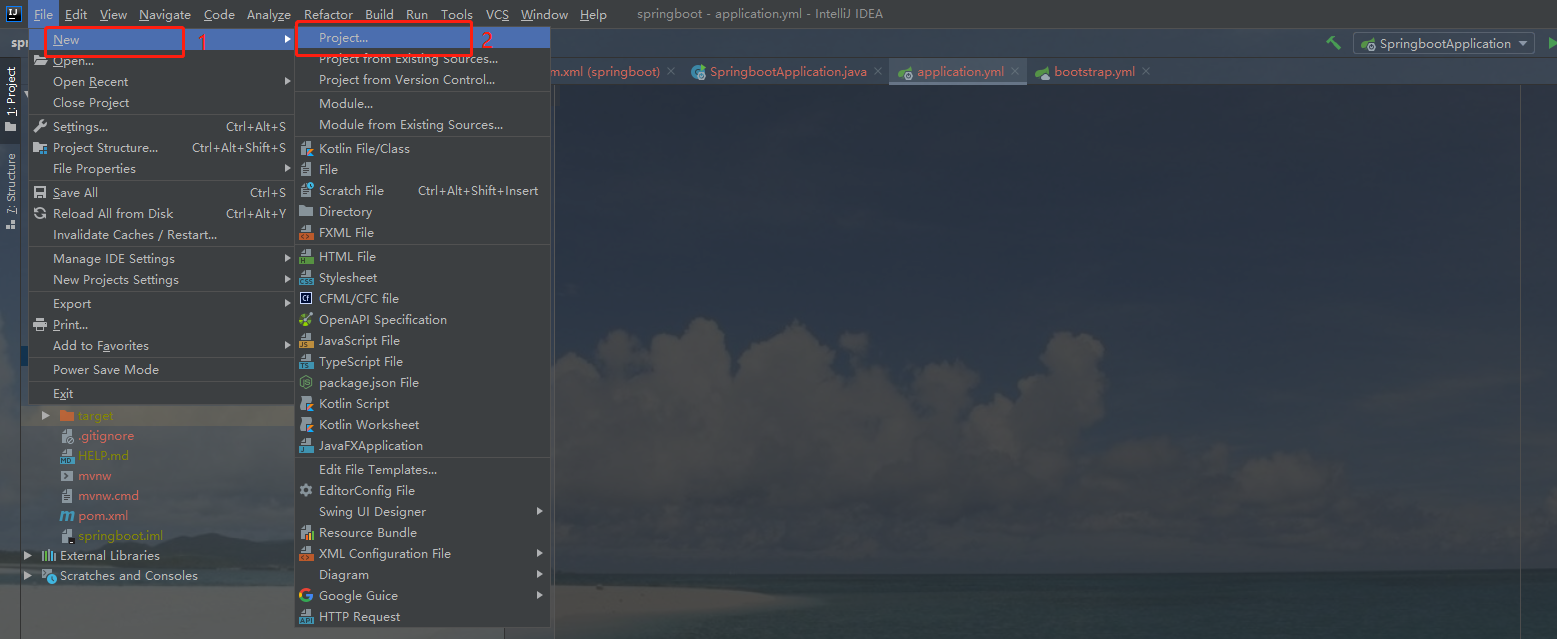Select Module... menu entry

(x=422, y=104)
